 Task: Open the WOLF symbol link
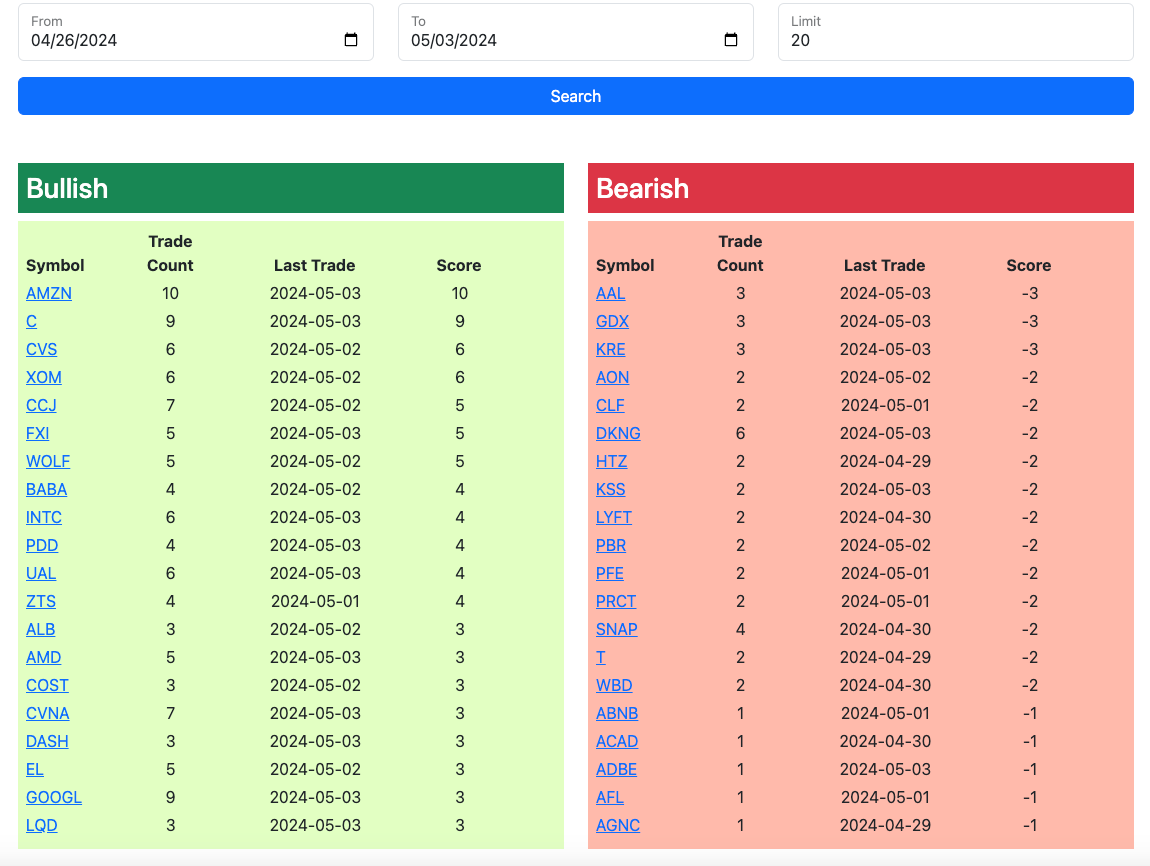(48, 461)
